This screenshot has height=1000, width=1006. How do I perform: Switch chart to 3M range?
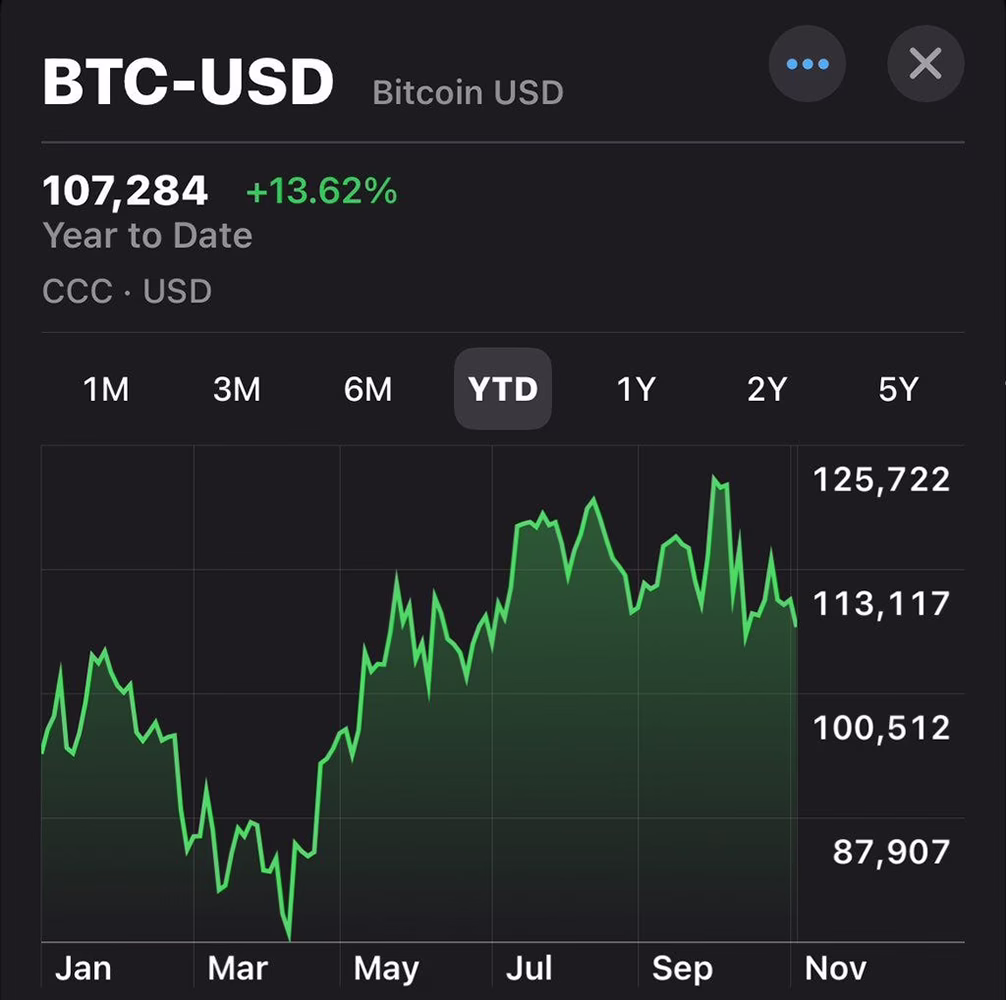coord(237,389)
